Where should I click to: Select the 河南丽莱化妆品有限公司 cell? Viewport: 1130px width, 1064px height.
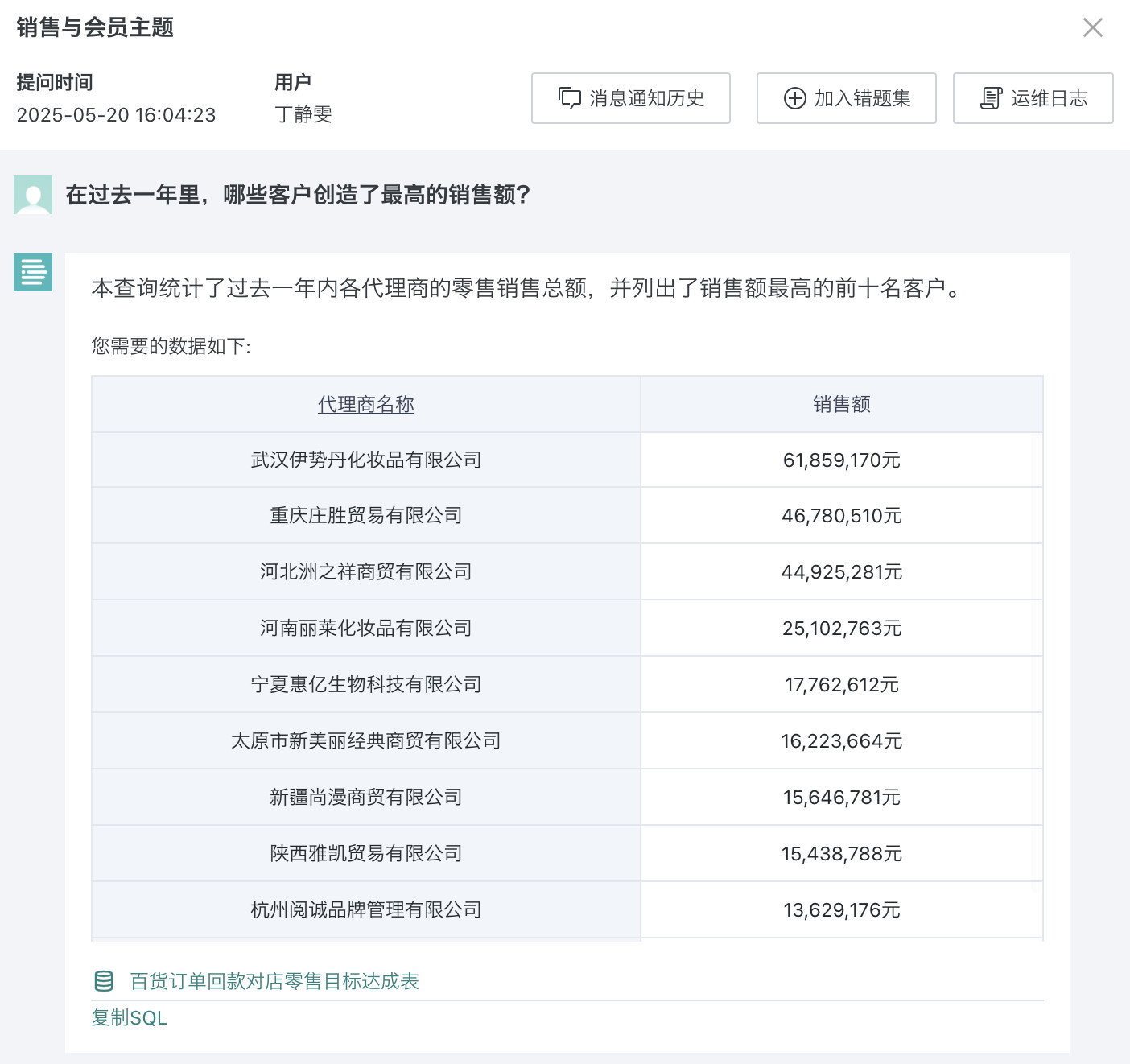[366, 628]
